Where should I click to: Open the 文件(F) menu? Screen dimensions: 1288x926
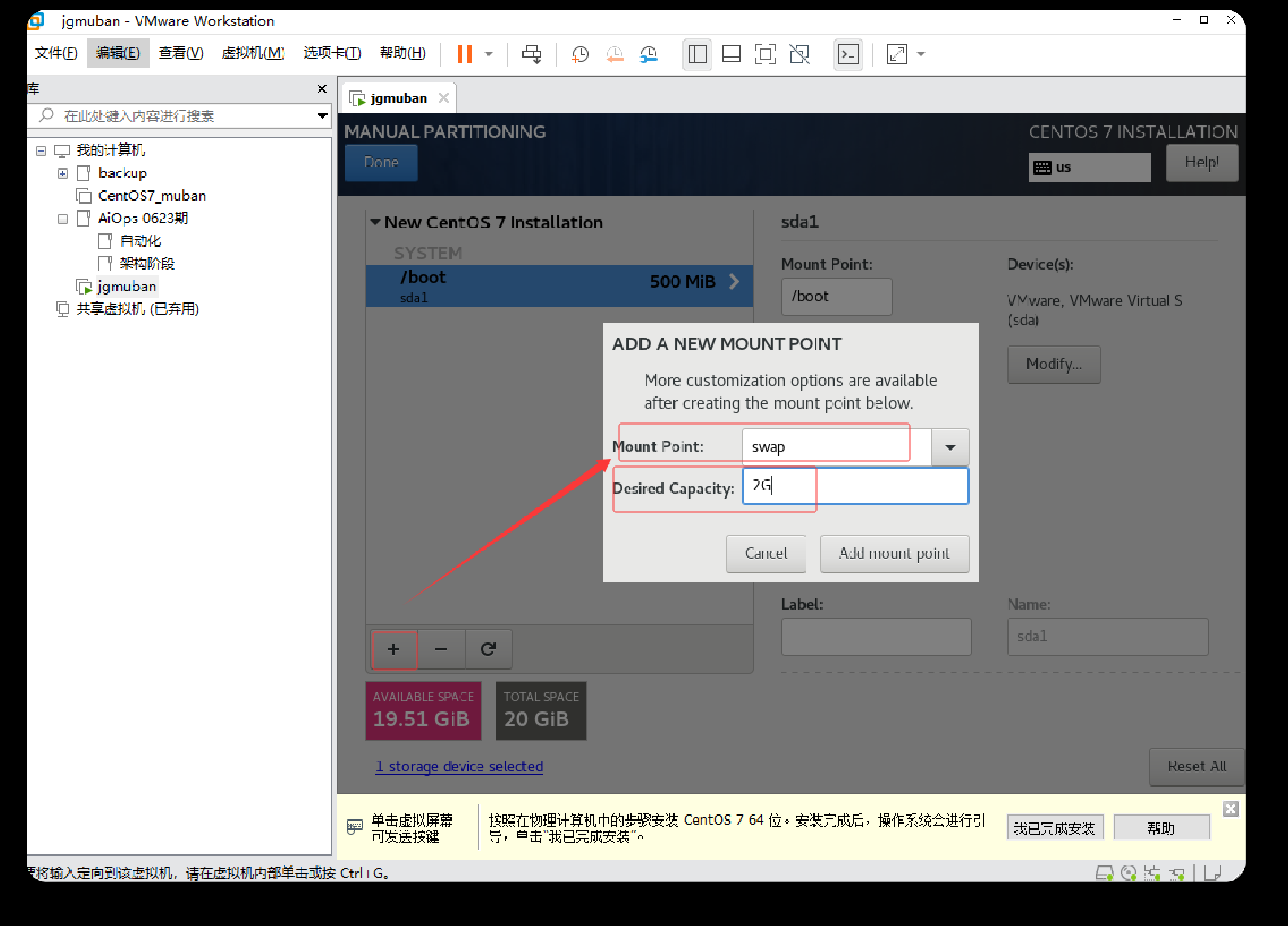pos(56,53)
